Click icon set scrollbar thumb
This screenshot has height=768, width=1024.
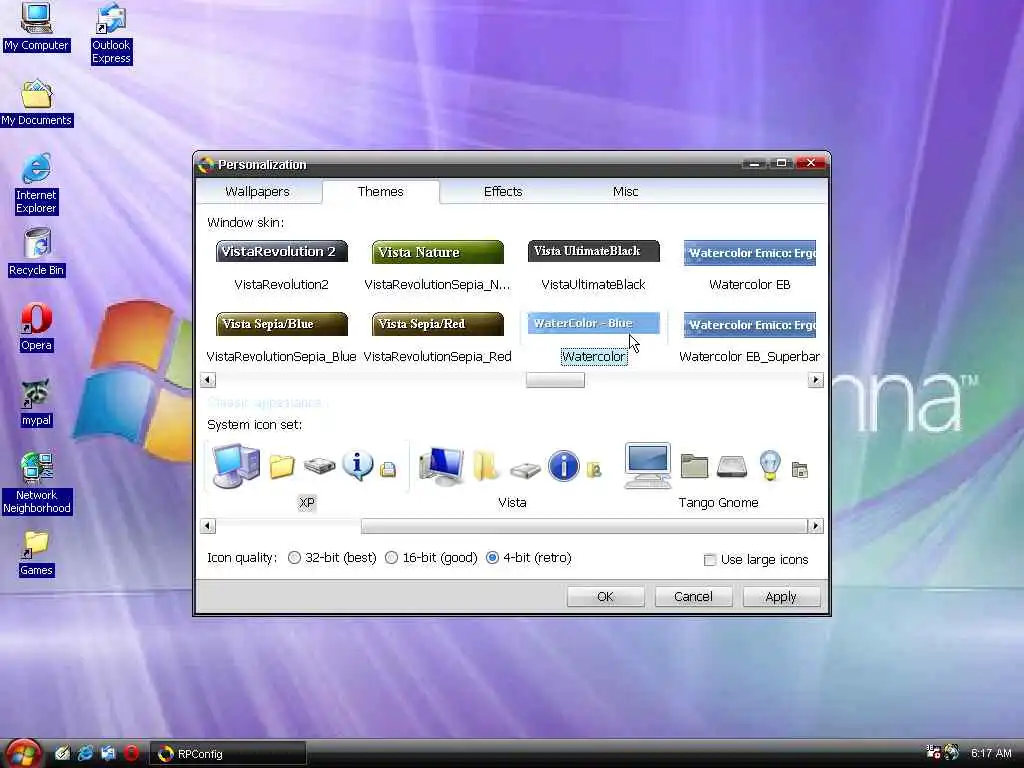[x=584, y=526]
